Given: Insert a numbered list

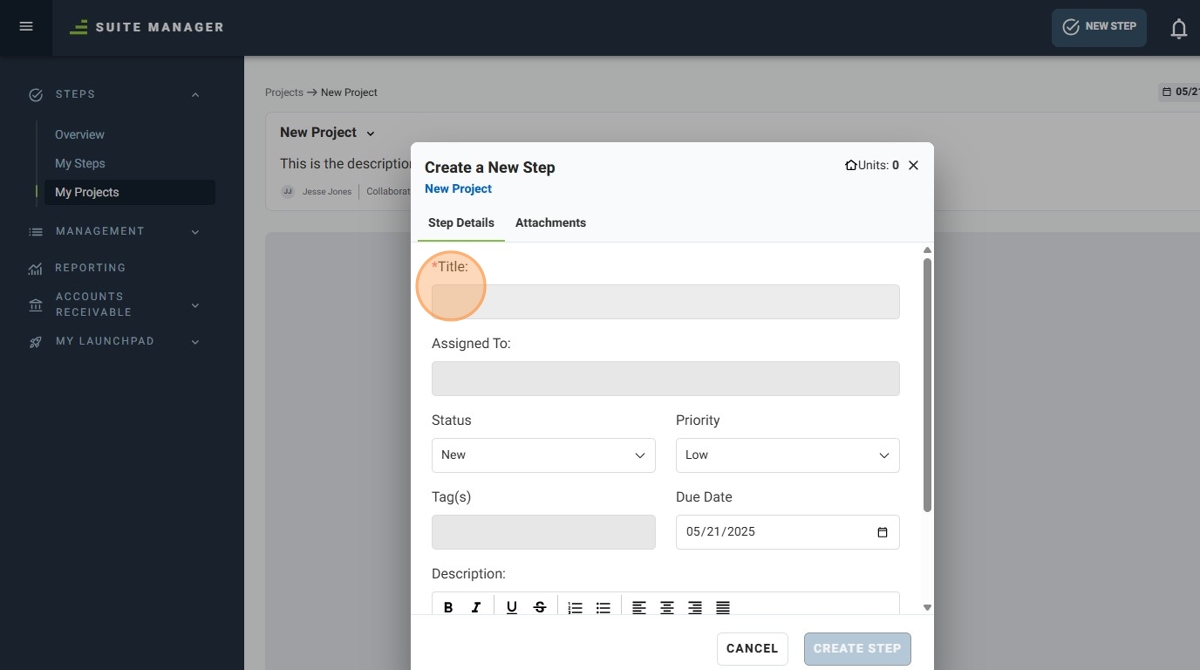Looking at the screenshot, I should point(575,607).
